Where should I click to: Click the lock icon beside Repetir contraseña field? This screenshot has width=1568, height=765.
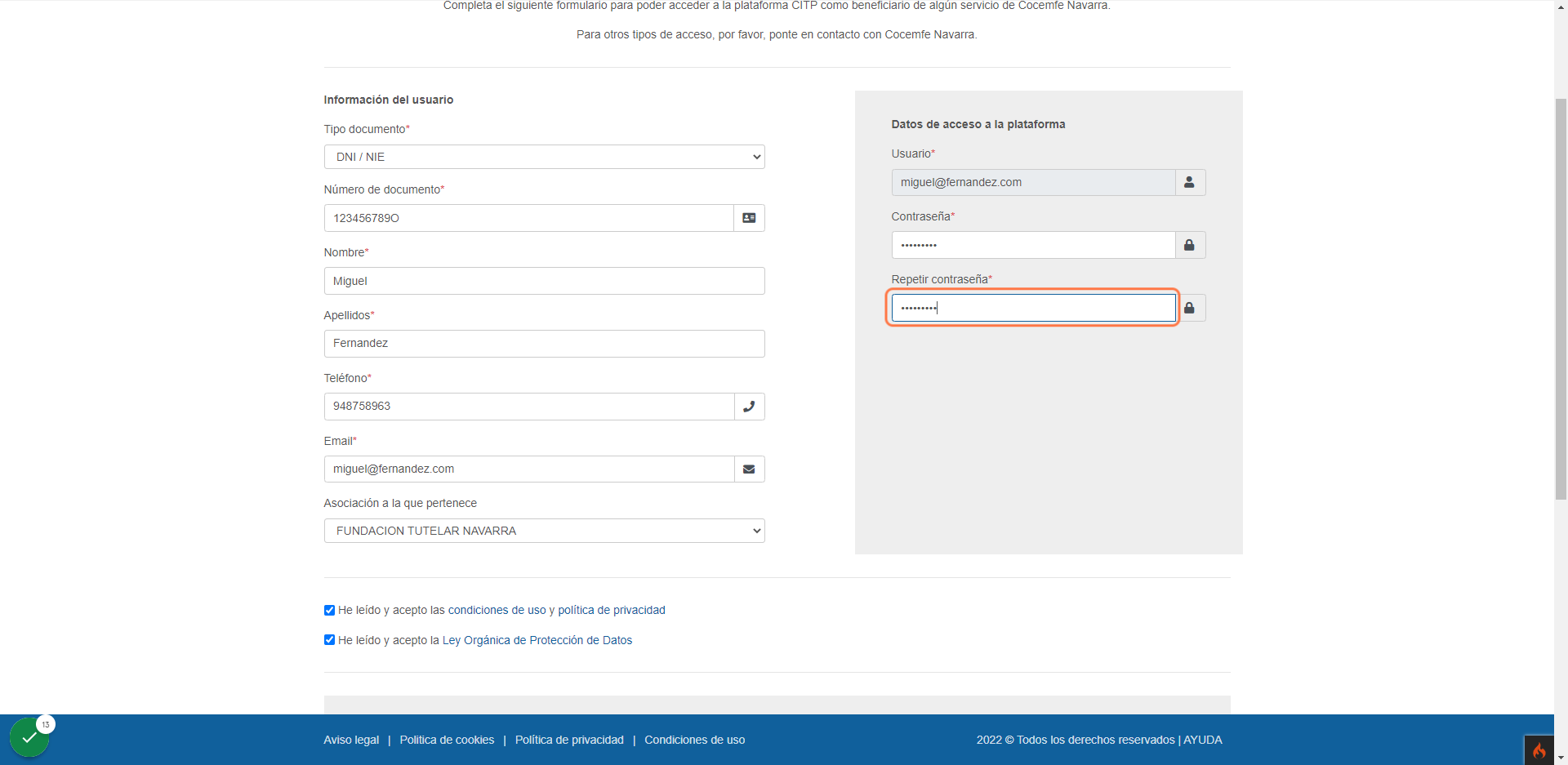(x=1190, y=308)
